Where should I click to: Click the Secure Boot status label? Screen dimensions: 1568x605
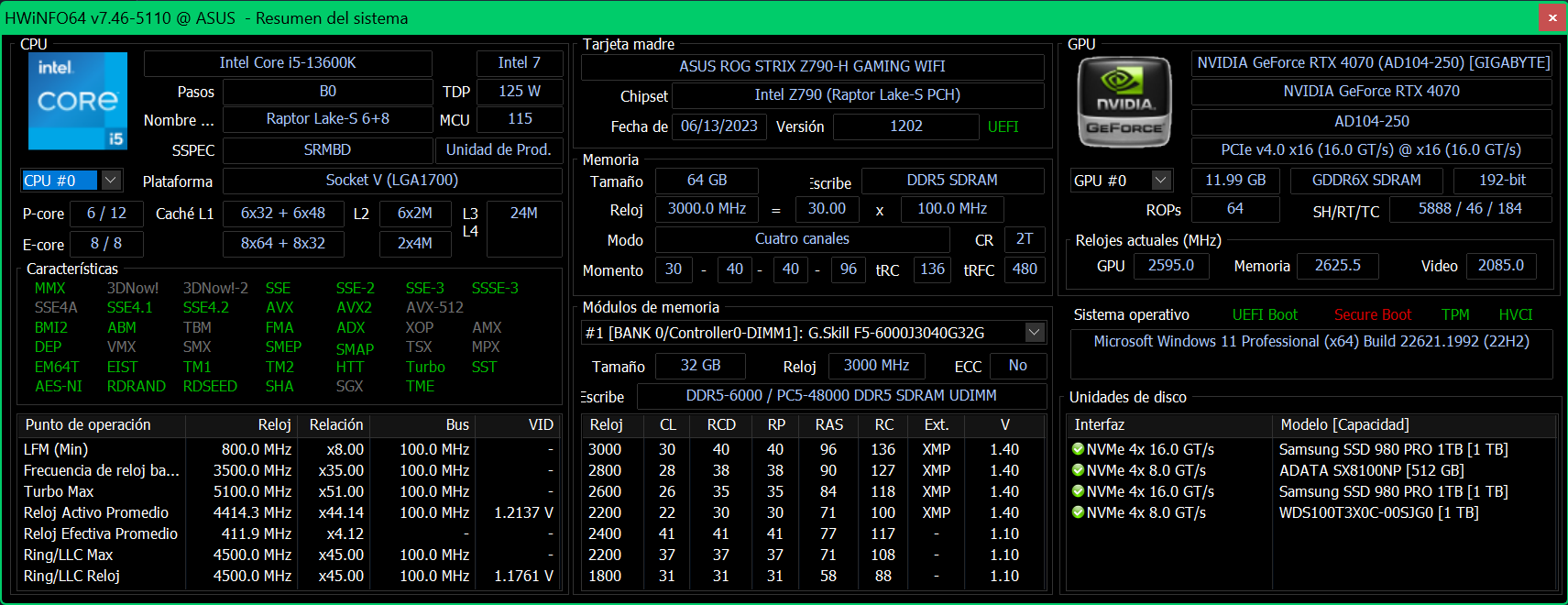(x=1373, y=315)
